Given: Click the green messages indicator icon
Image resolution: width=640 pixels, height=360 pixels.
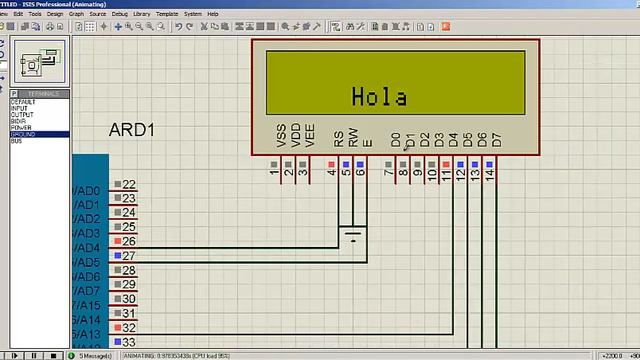Looking at the screenshot, I should 71,356.
